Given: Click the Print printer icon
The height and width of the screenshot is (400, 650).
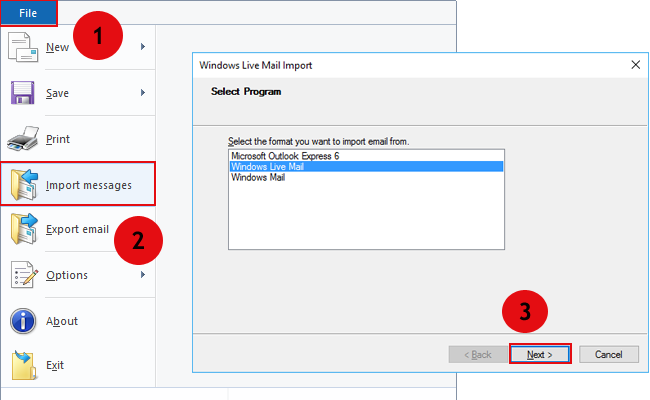Looking at the screenshot, I should pyautogui.click(x=23, y=138).
